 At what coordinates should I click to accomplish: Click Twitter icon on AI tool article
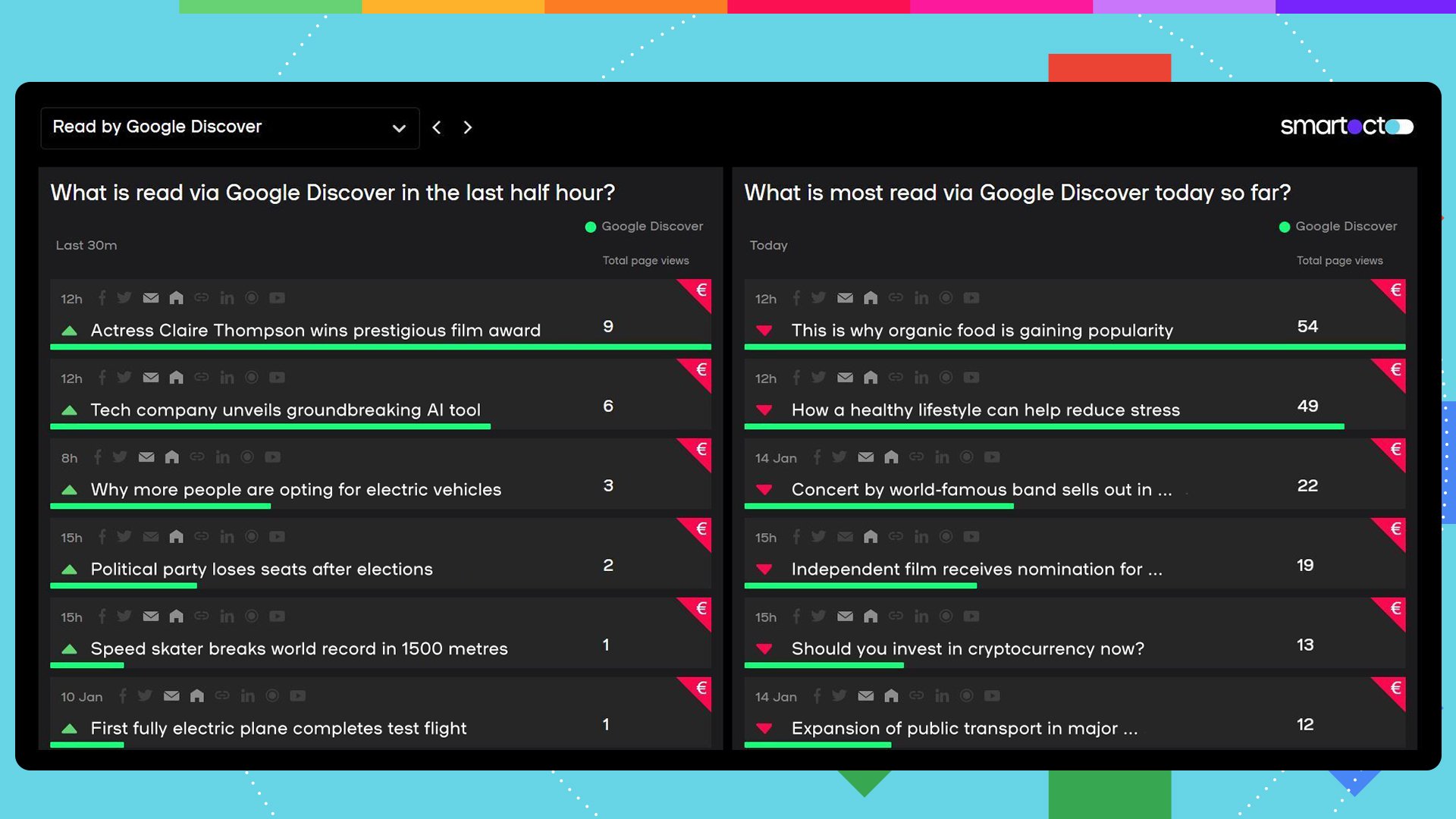point(124,378)
